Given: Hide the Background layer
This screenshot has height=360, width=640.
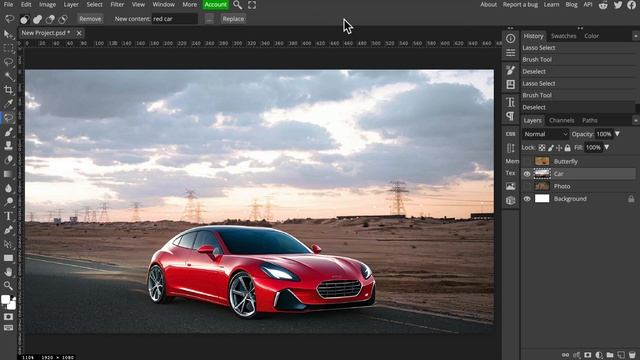Looking at the screenshot, I should pyautogui.click(x=527, y=199).
